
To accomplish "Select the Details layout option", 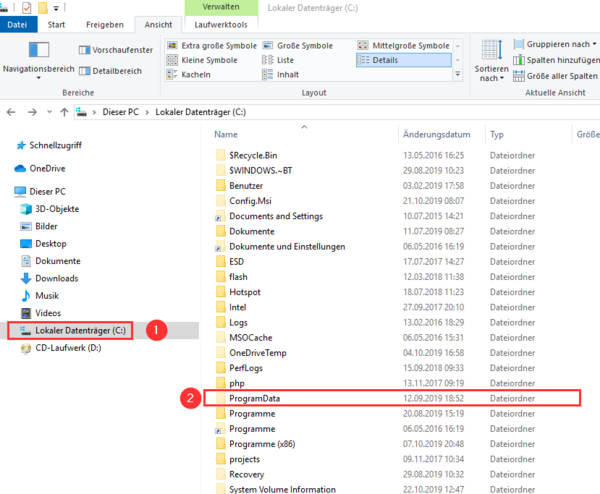I will [x=403, y=60].
